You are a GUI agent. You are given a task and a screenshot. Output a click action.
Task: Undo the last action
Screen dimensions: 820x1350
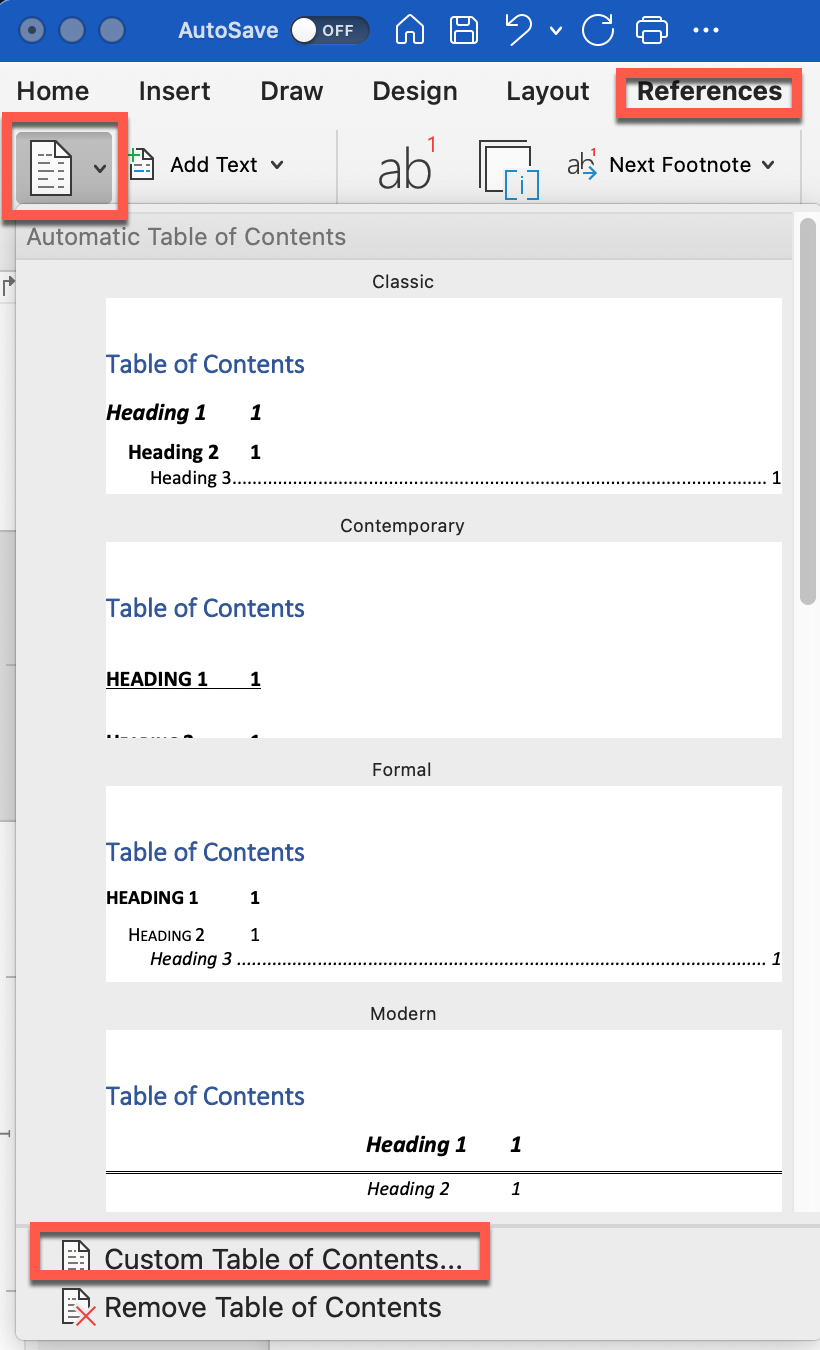[x=519, y=30]
